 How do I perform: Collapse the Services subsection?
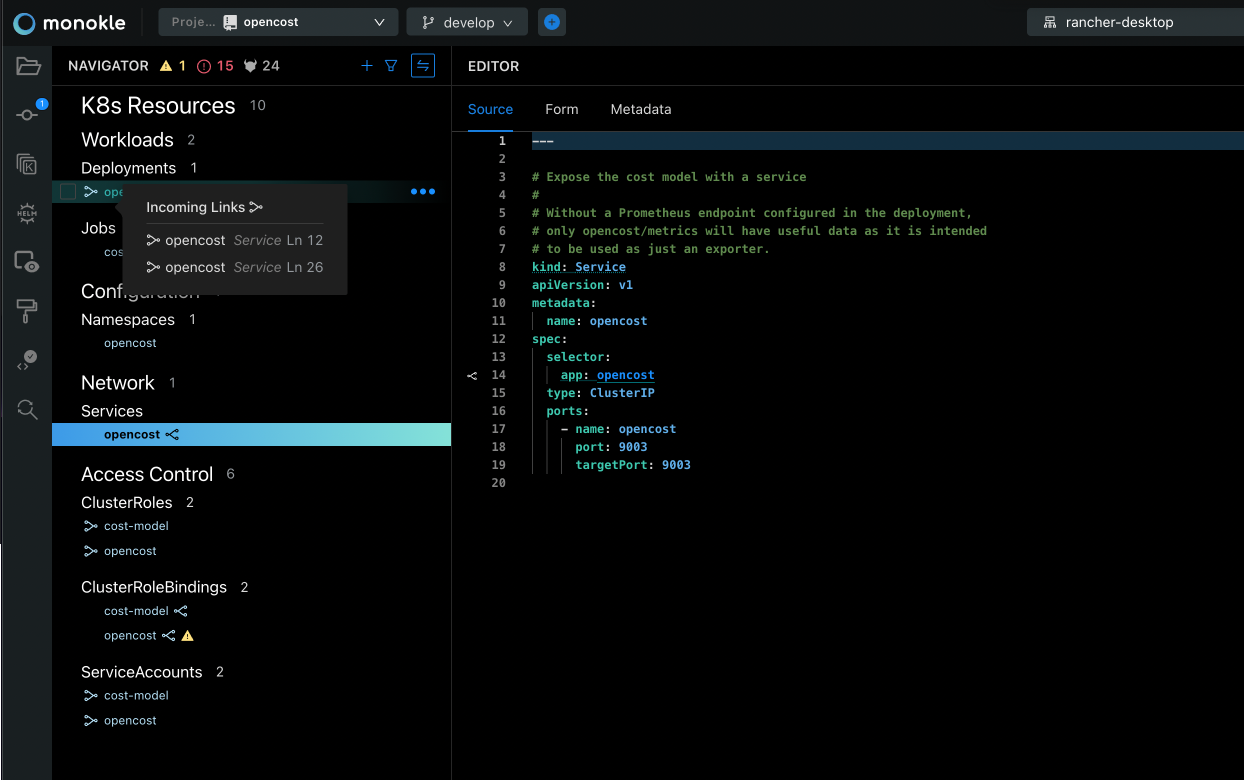[x=112, y=411]
